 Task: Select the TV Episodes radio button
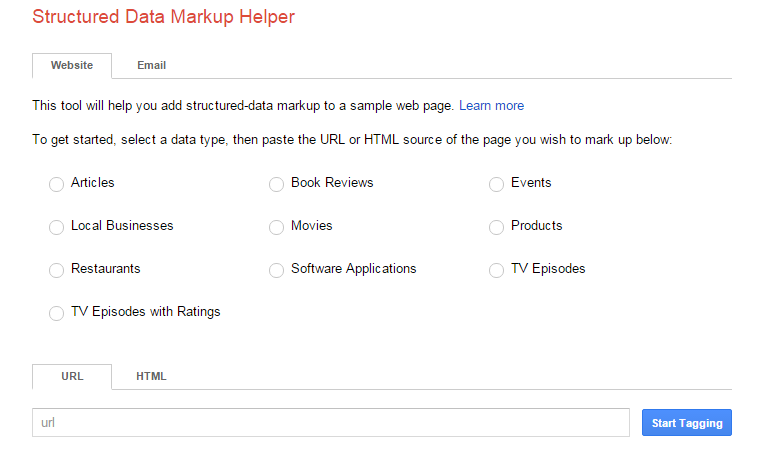click(x=496, y=271)
